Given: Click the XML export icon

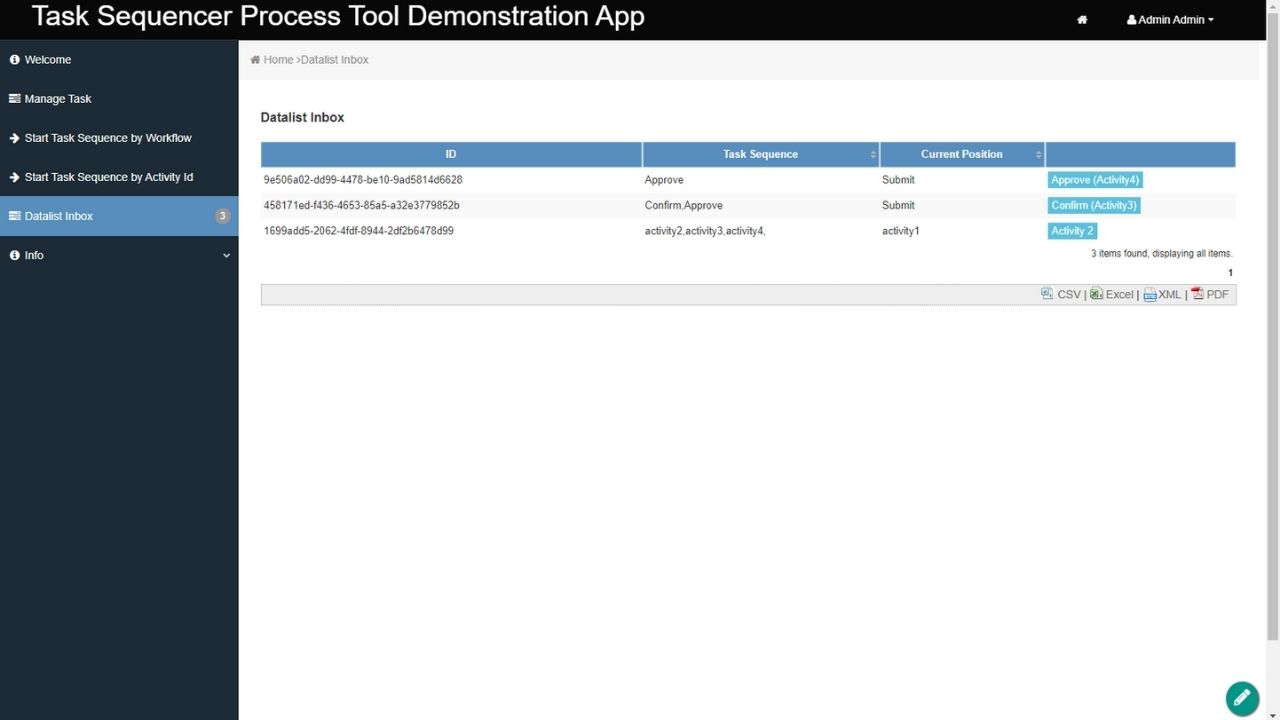Looking at the screenshot, I should pos(1150,294).
